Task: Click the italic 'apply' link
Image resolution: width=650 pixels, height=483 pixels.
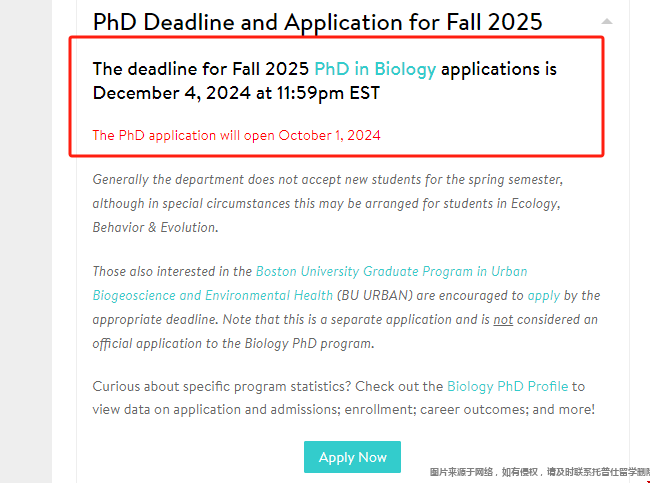Action: 543,296
